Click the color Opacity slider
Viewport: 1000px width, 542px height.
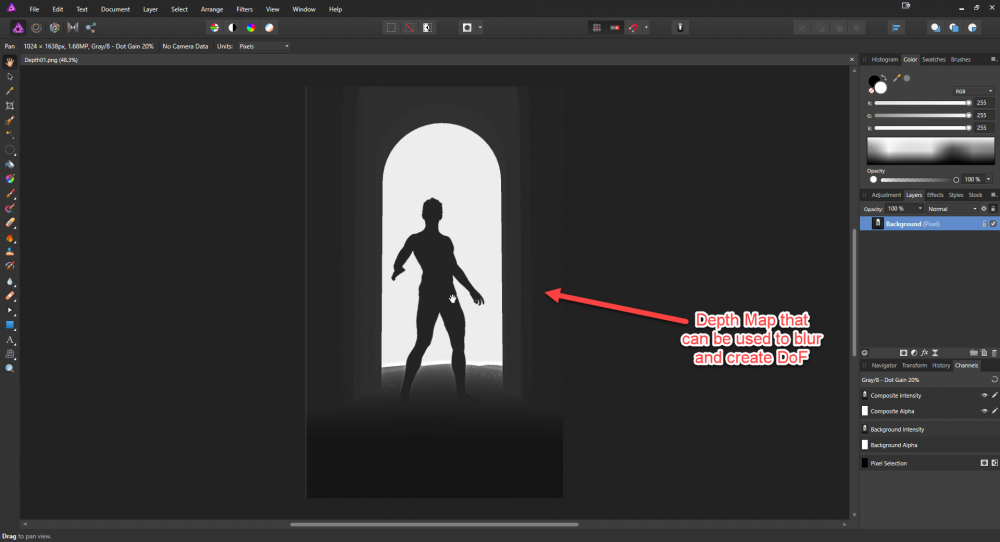(915, 179)
